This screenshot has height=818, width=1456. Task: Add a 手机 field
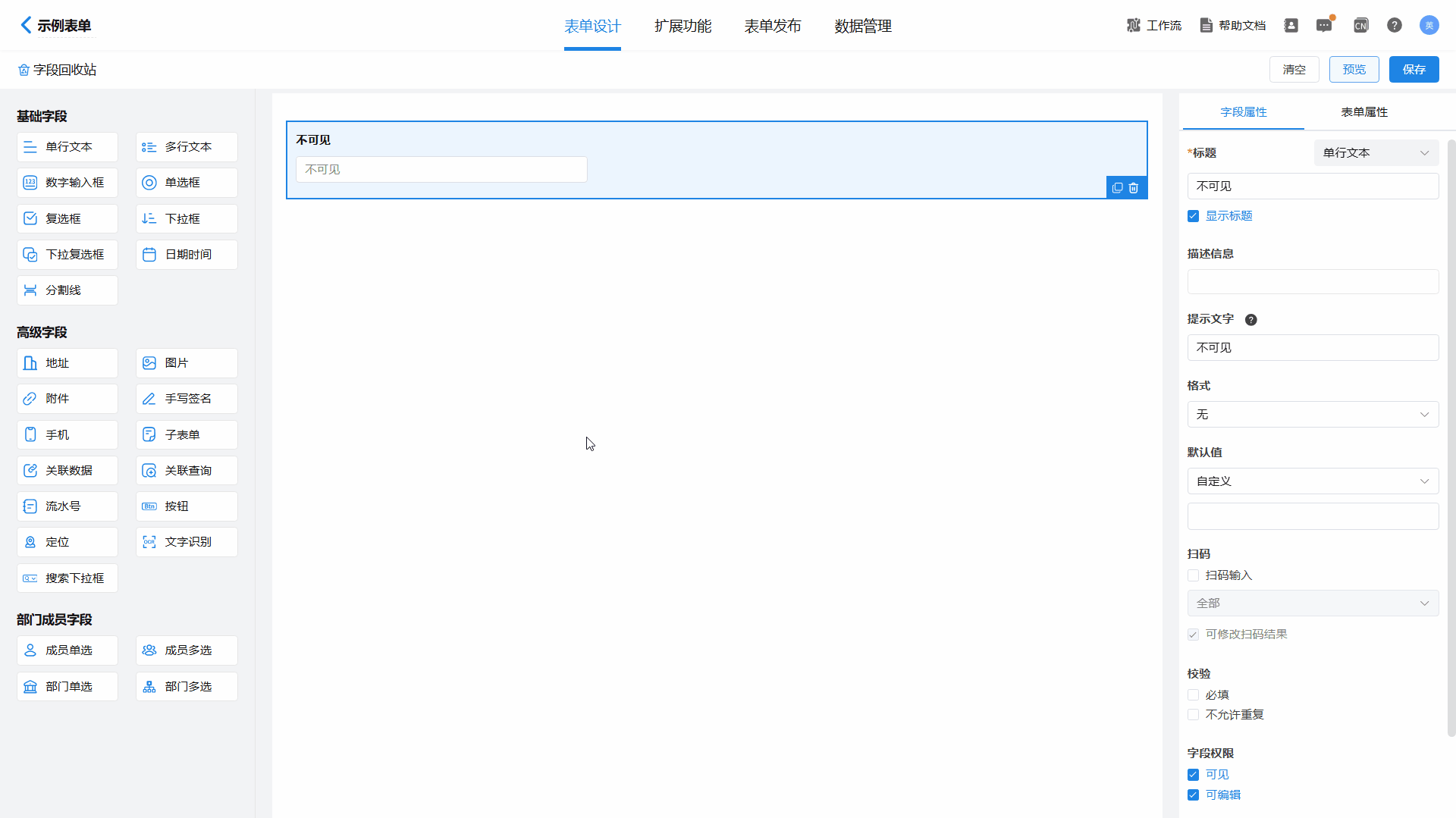click(x=67, y=435)
